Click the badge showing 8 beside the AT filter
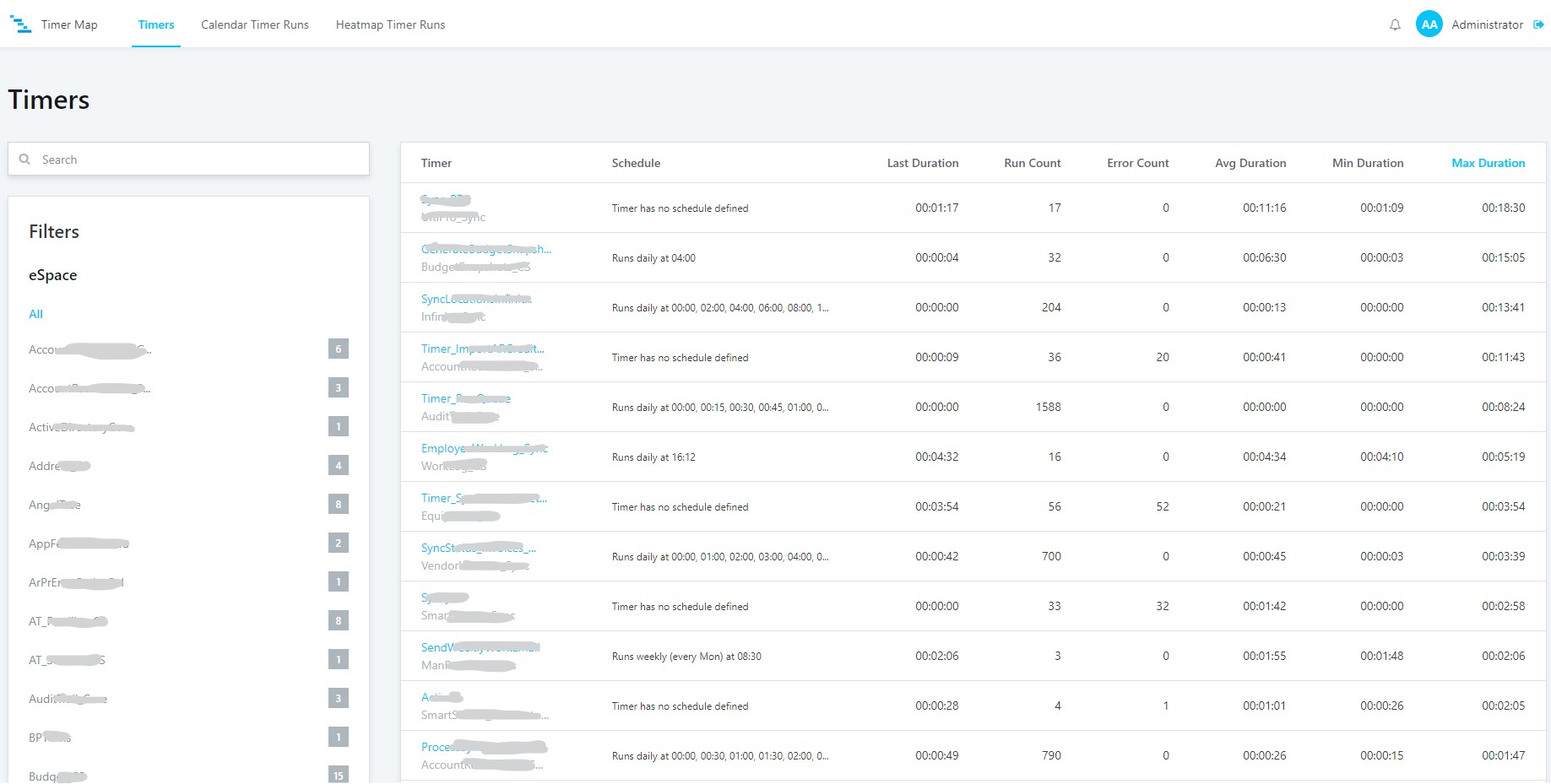This screenshot has height=784, width=1551. tap(339, 621)
